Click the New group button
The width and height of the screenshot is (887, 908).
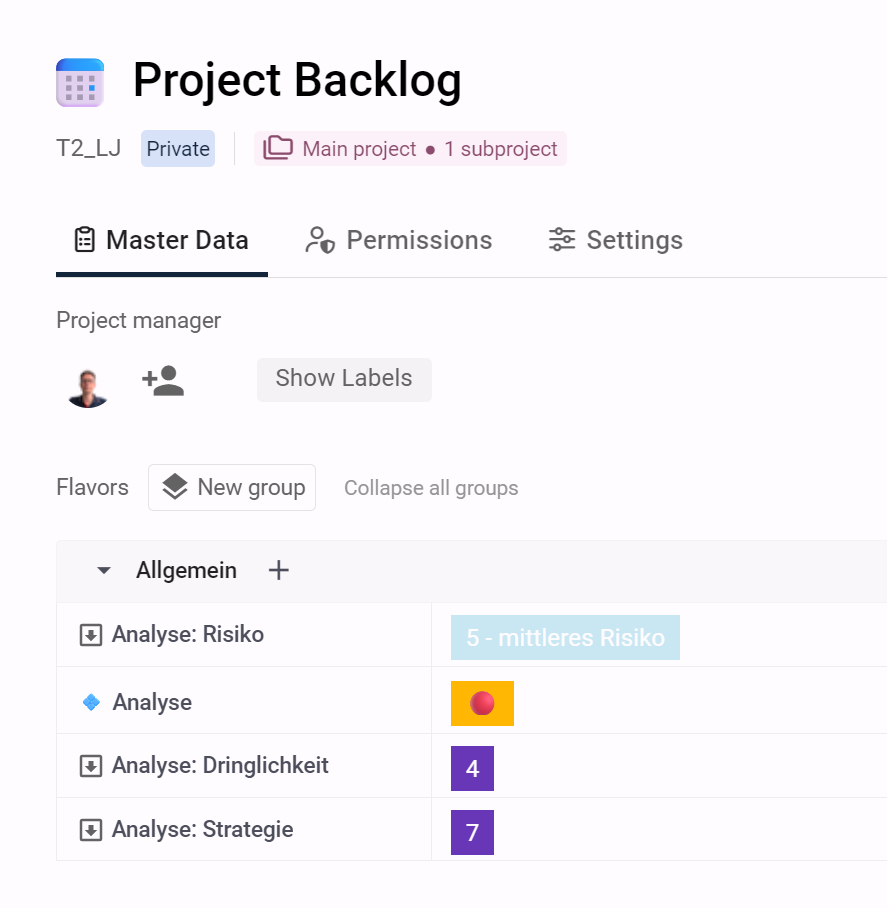(x=232, y=488)
